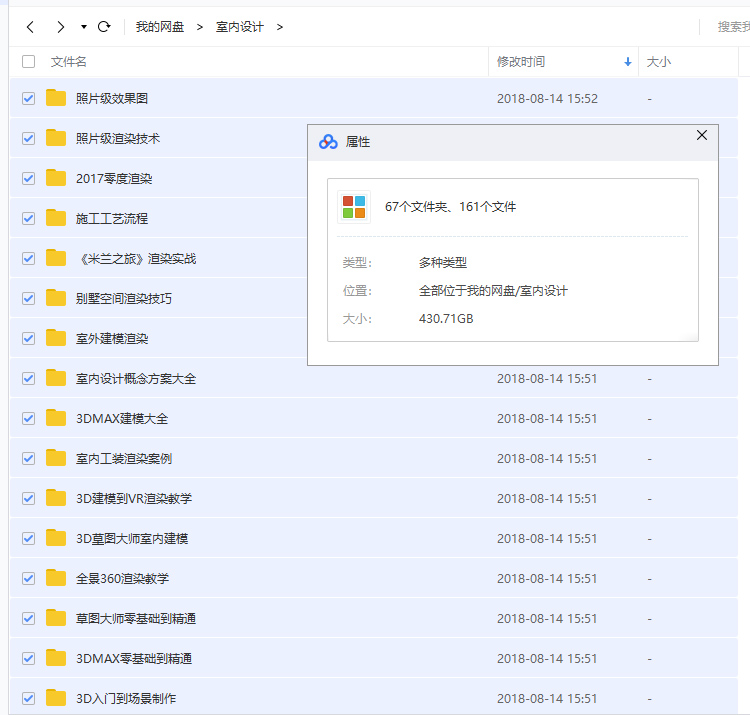Viewport: 750px width, 715px height.
Task: Uncheck the 3DMAX建模大全 checkbox
Action: 28,418
